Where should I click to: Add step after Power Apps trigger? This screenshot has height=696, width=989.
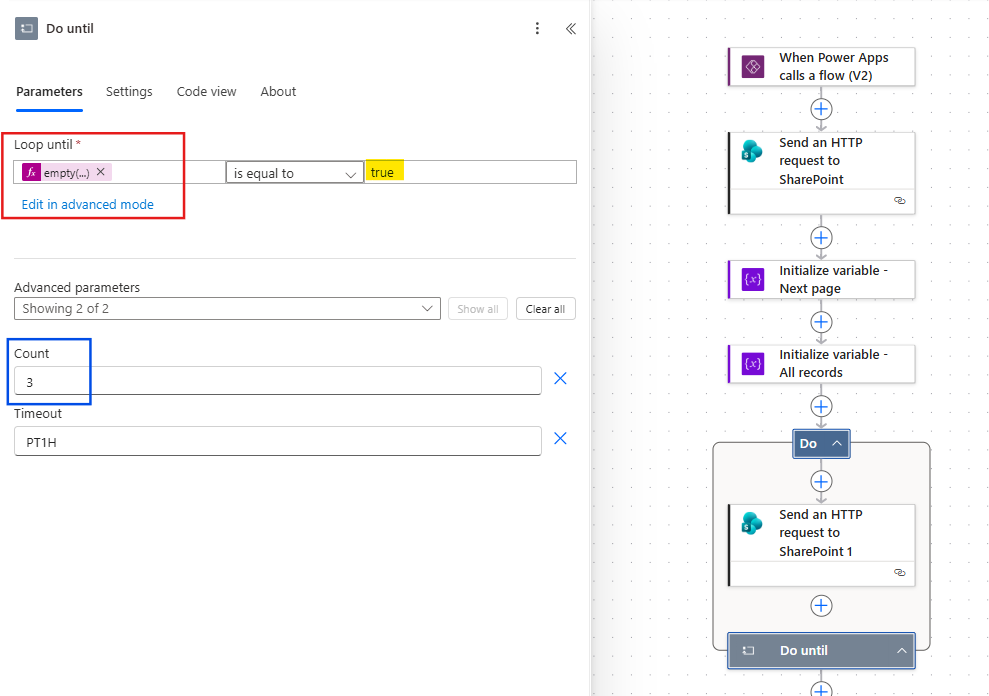821,109
